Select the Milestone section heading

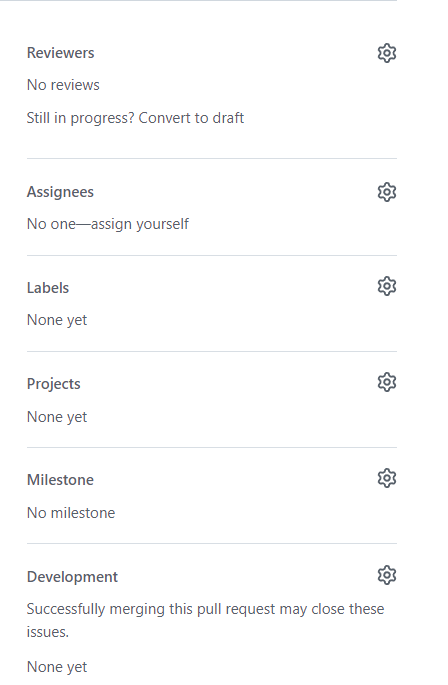tap(60, 480)
